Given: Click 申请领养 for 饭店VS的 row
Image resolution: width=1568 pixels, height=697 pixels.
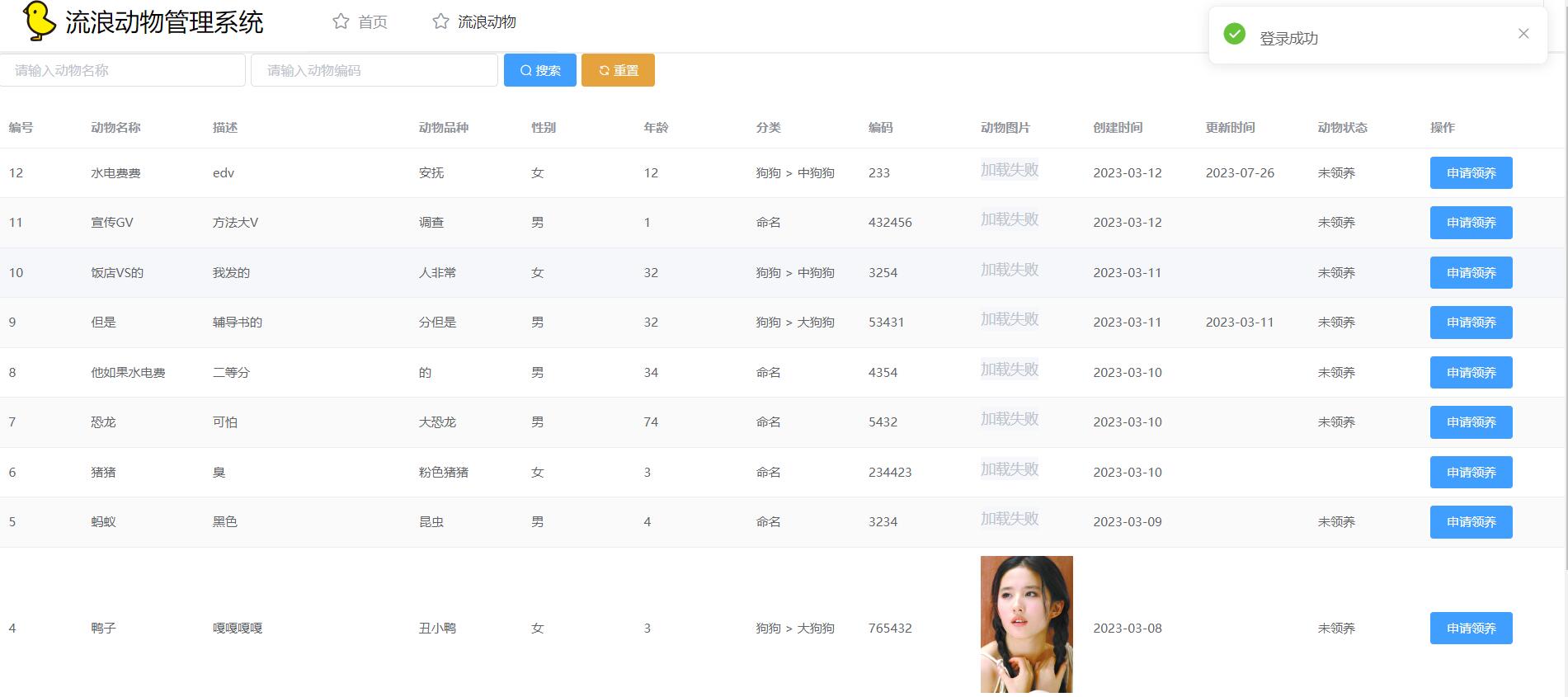Looking at the screenshot, I should pos(1471,273).
